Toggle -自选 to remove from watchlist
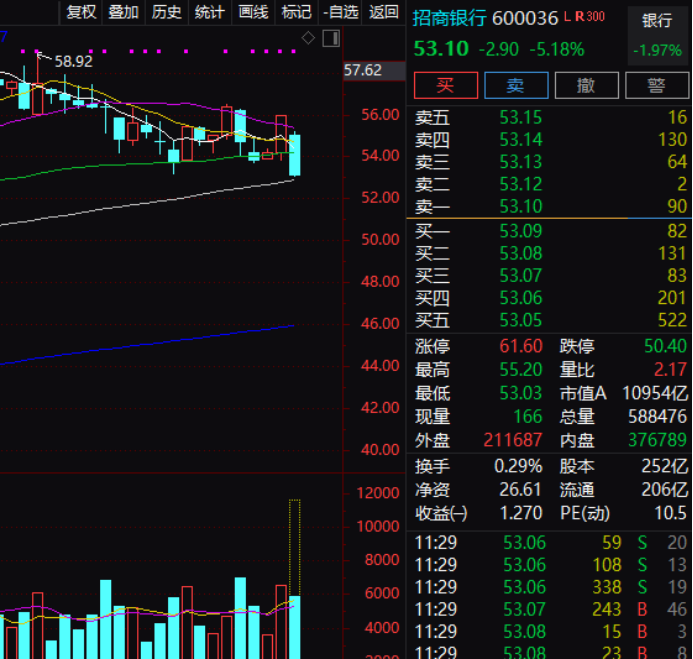The height and width of the screenshot is (659, 693). pyautogui.click(x=341, y=12)
